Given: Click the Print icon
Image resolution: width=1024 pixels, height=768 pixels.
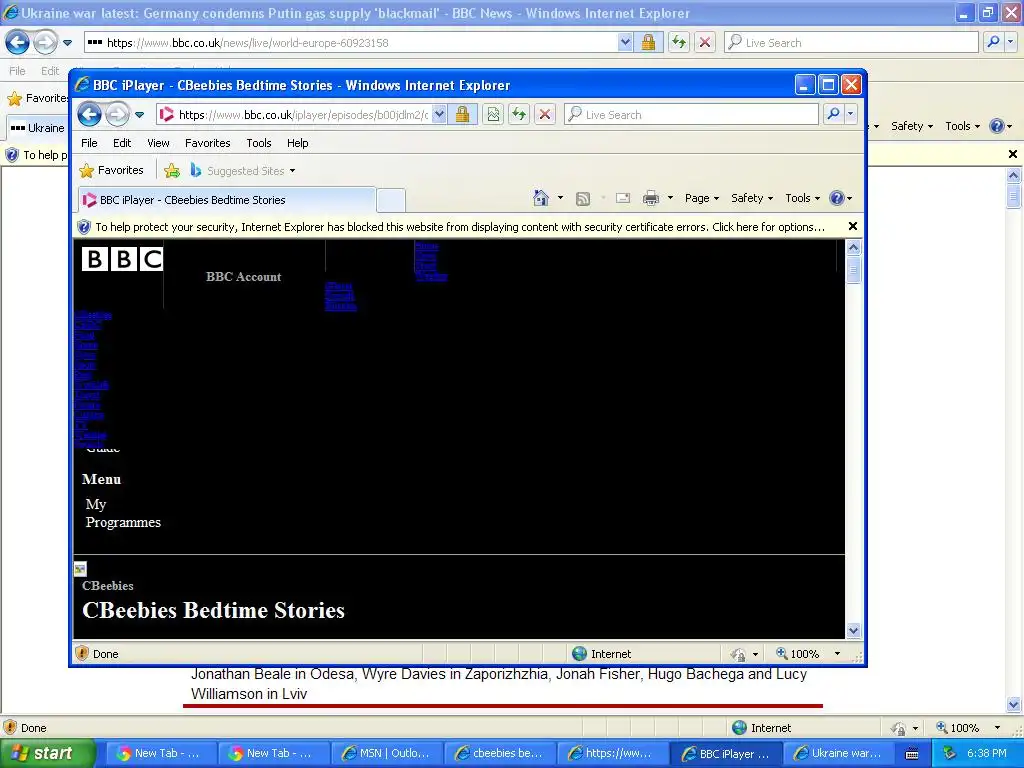Looking at the screenshot, I should [651, 198].
